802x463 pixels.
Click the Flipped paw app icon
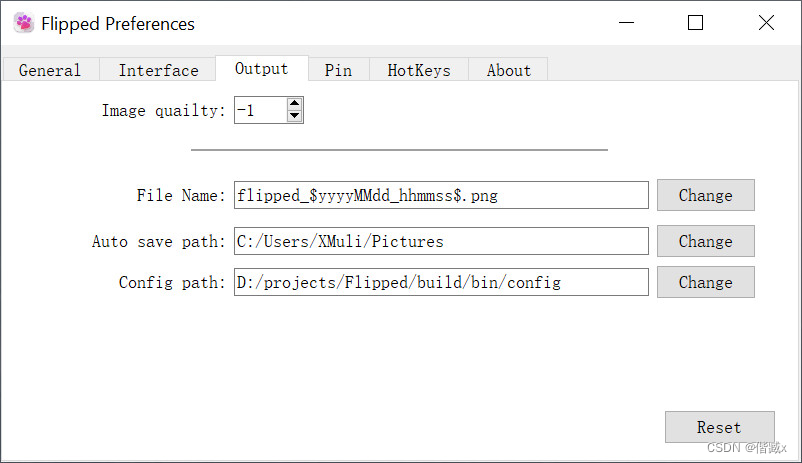point(24,23)
